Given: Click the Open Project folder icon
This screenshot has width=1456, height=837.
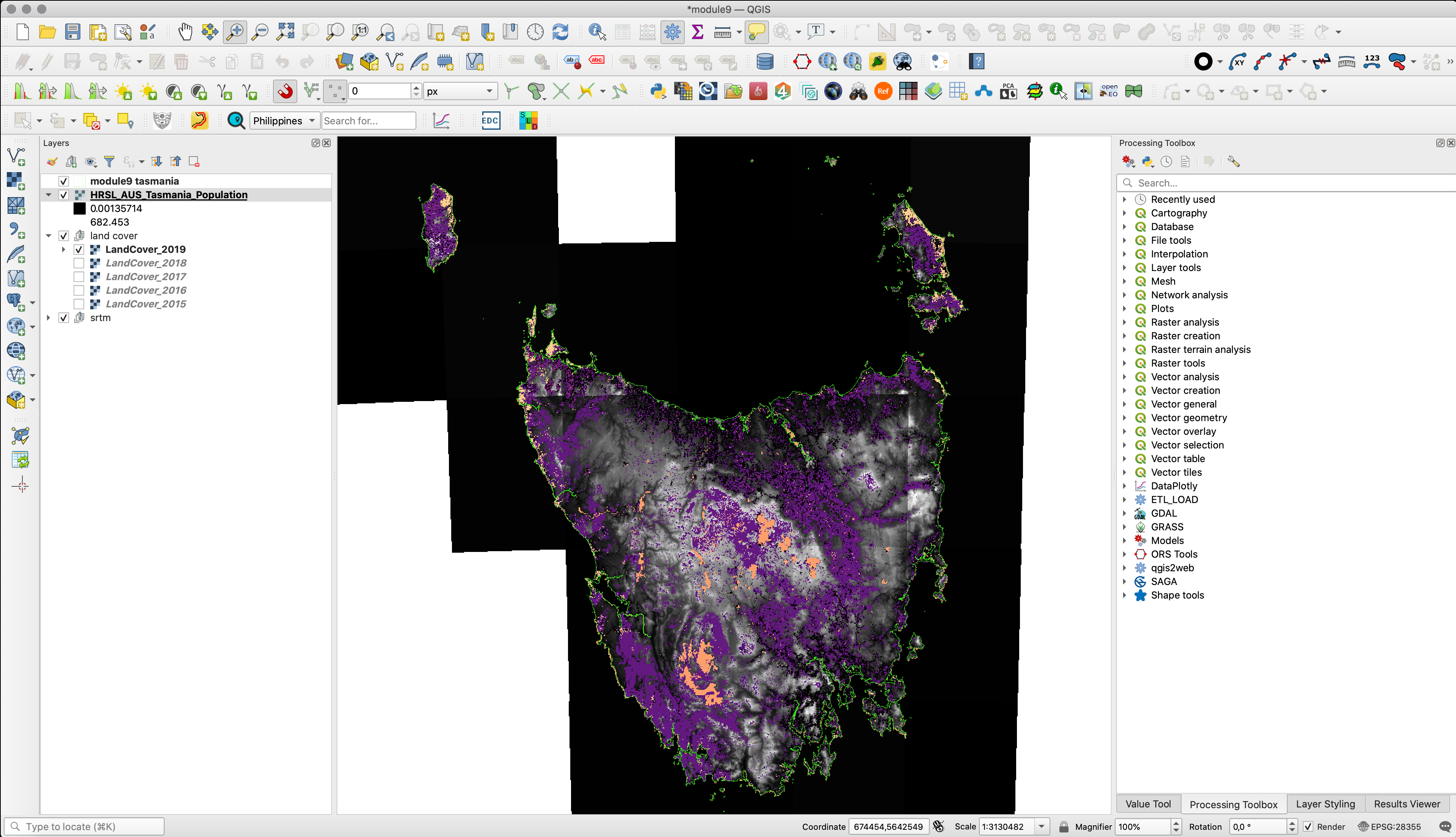Looking at the screenshot, I should pos(47,31).
